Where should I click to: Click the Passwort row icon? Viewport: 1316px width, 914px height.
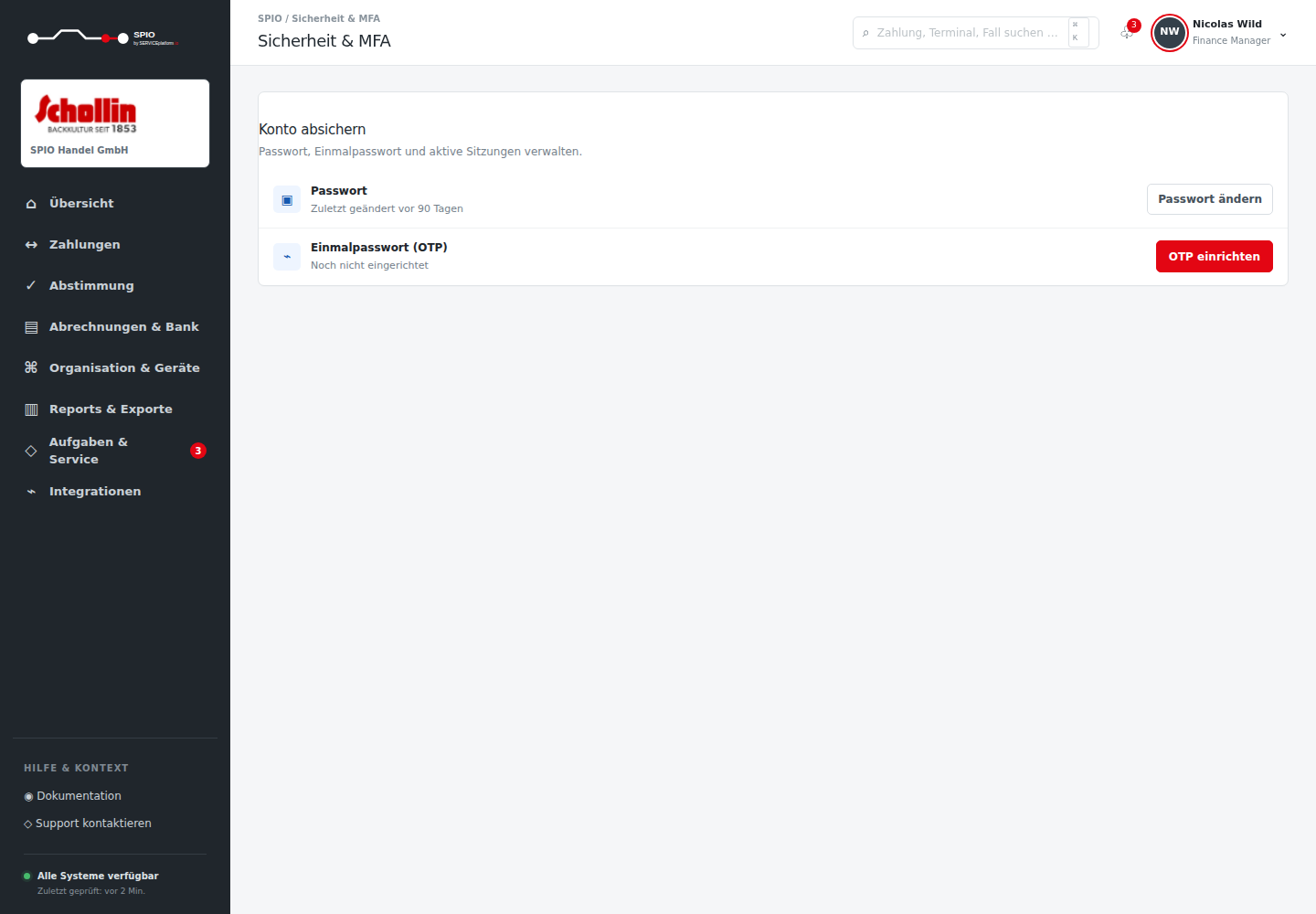[287, 200]
